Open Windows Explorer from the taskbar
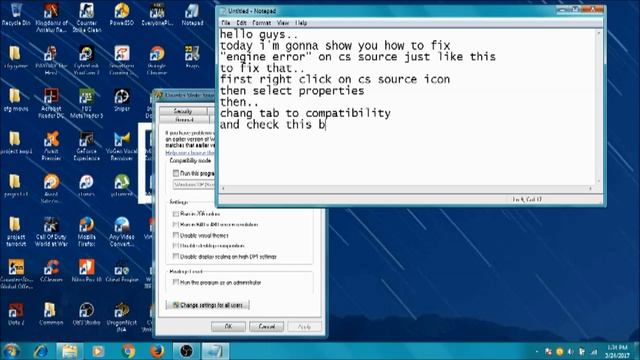640x360 pixels. coord(69,351)
